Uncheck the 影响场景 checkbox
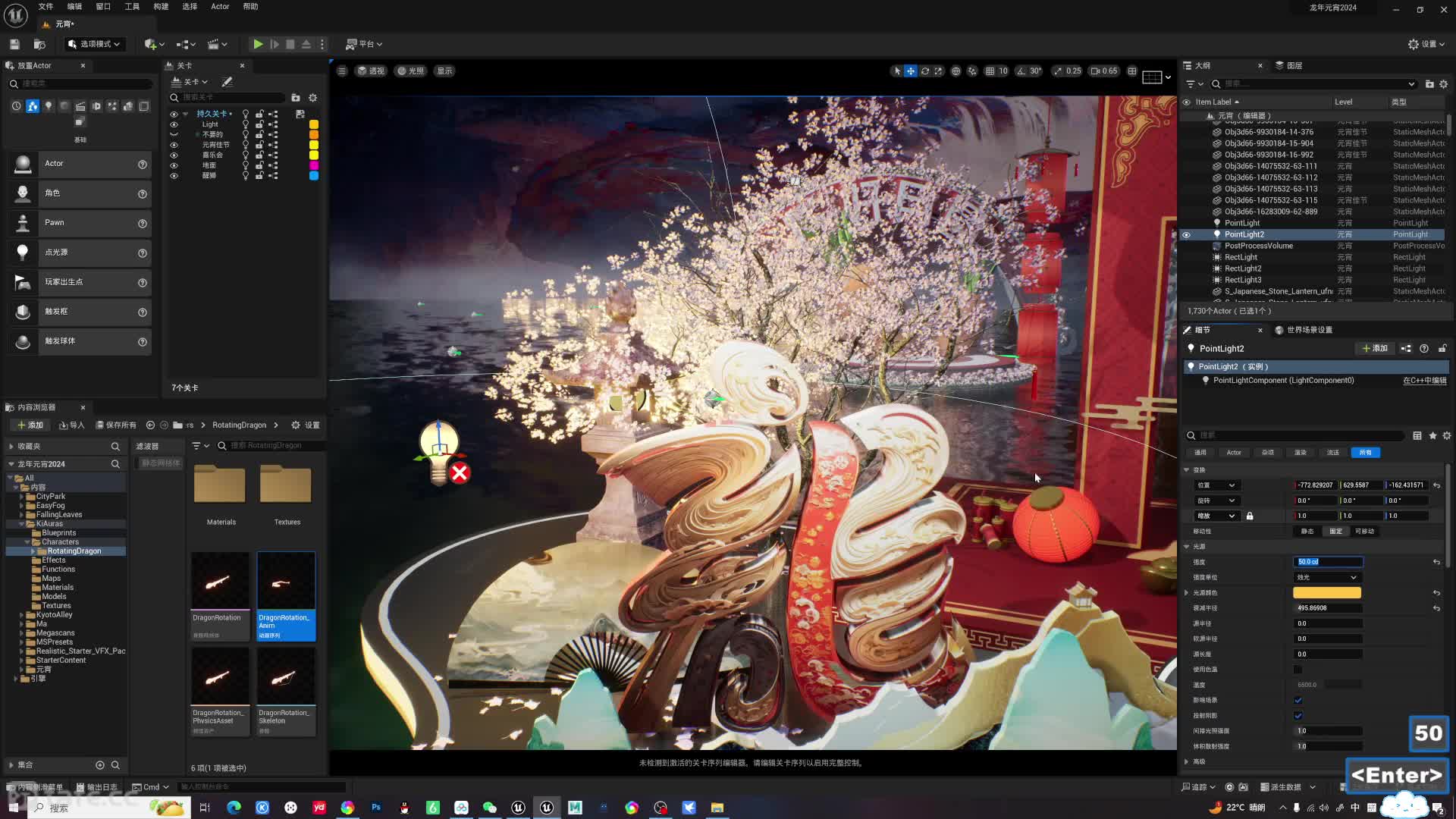Screen dimensions: 1456x819 tap(1298, 700)
